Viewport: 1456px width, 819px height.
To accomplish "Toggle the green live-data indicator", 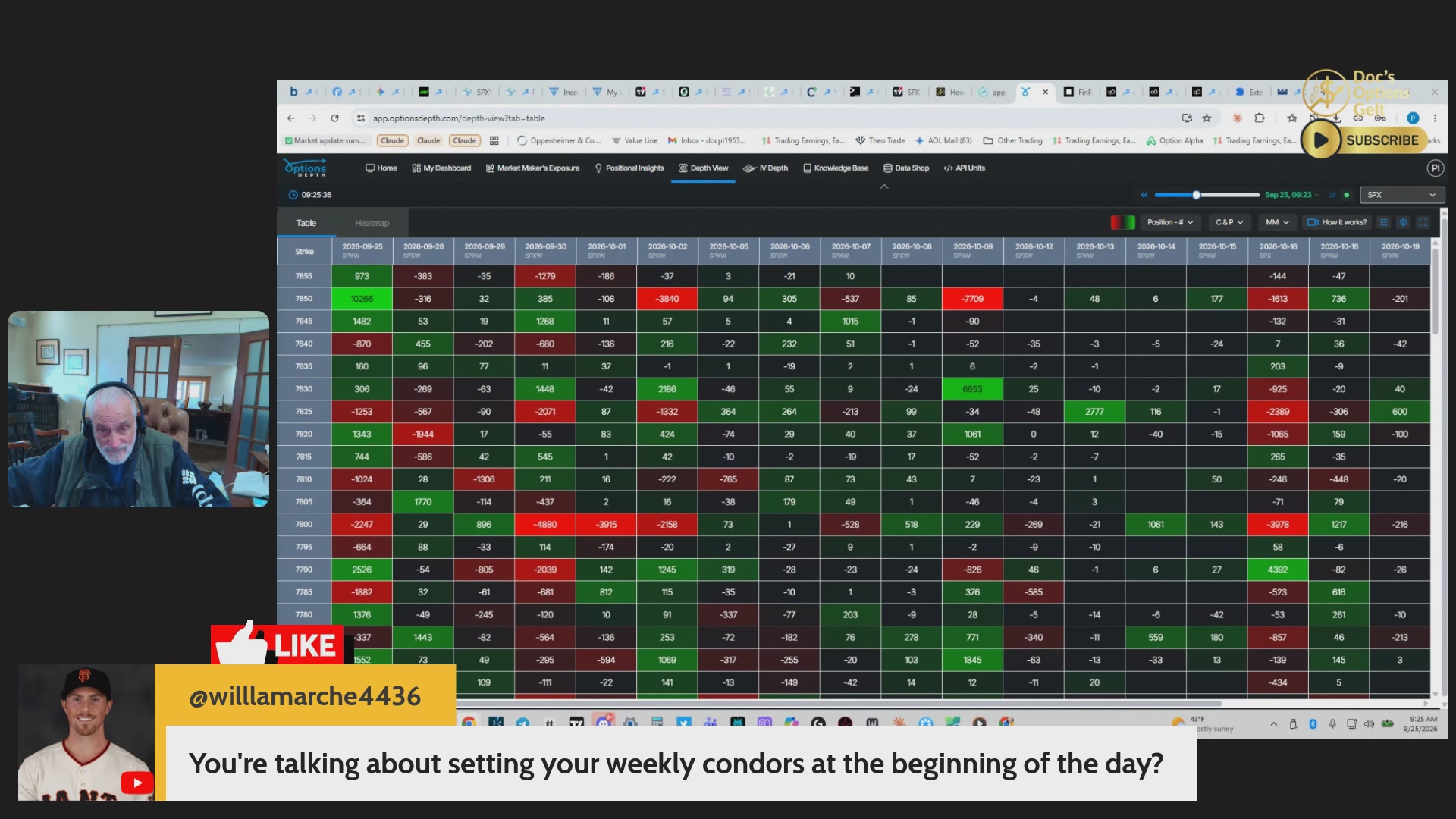I will point(1347,195).
